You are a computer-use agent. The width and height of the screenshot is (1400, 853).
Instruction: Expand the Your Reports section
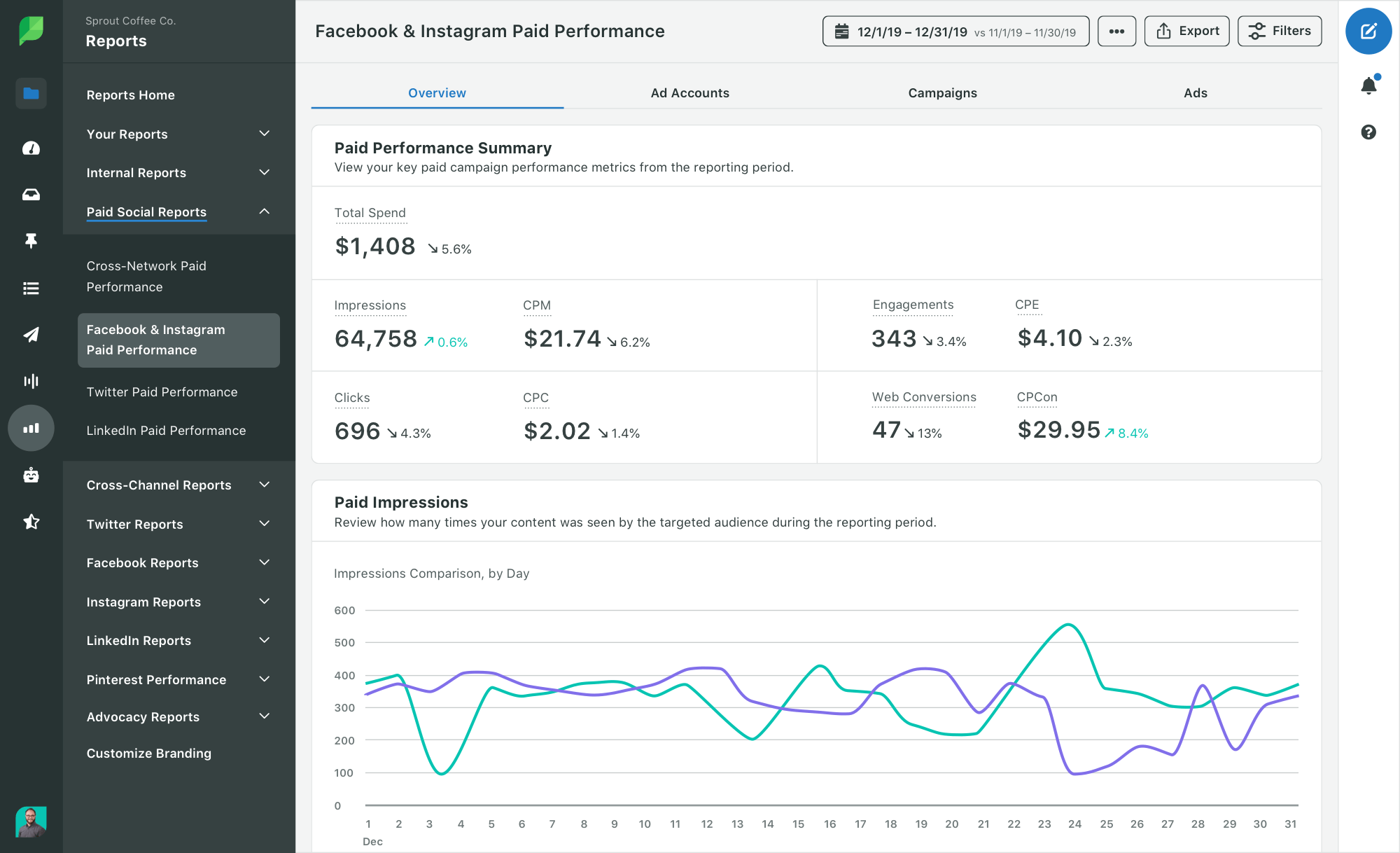coord(178,134)
